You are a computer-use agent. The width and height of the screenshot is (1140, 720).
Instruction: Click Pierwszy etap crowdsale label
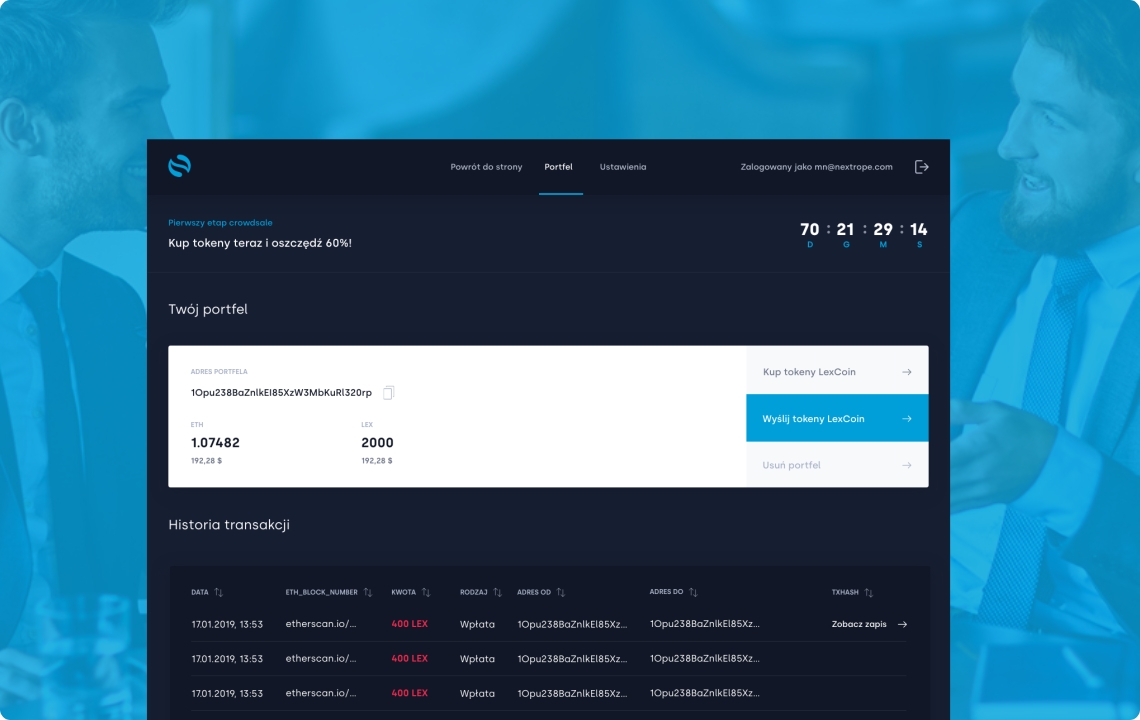[220, 223]
